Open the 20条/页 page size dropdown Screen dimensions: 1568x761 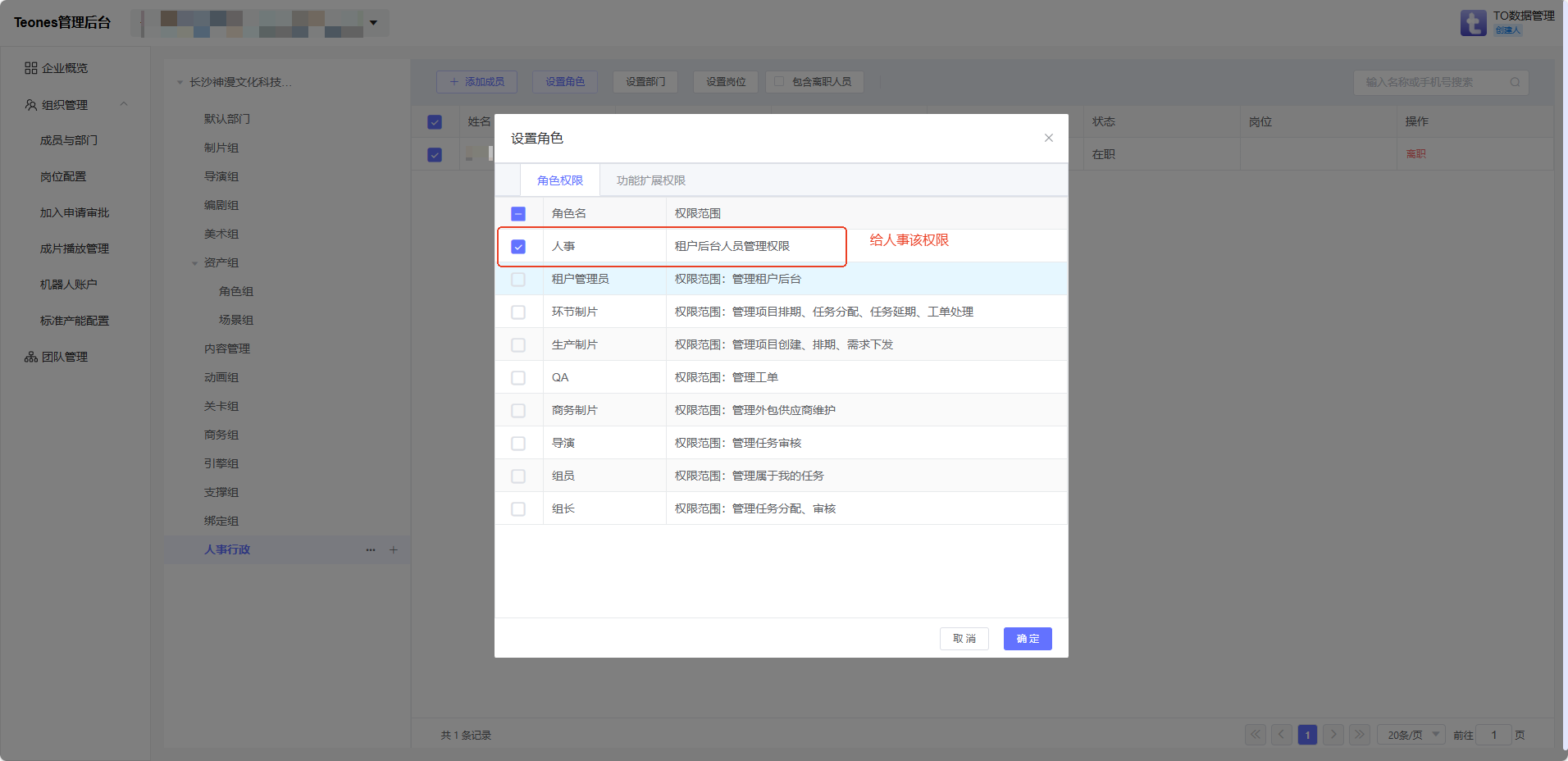coord(1411,735)
